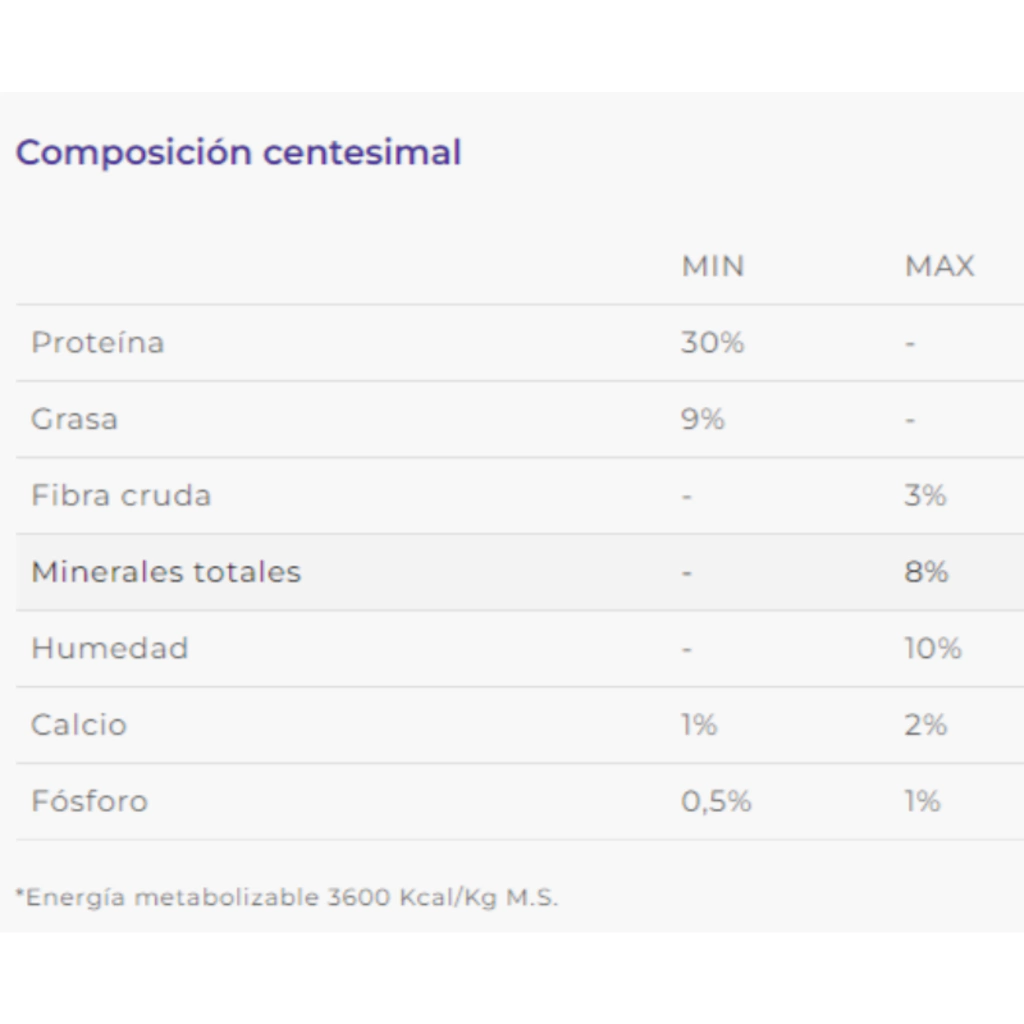This screenshot has height=1024, width=1024.
Task: Select the 0,5% Fósforo minimum value
Action: click(x=716, y=802)
